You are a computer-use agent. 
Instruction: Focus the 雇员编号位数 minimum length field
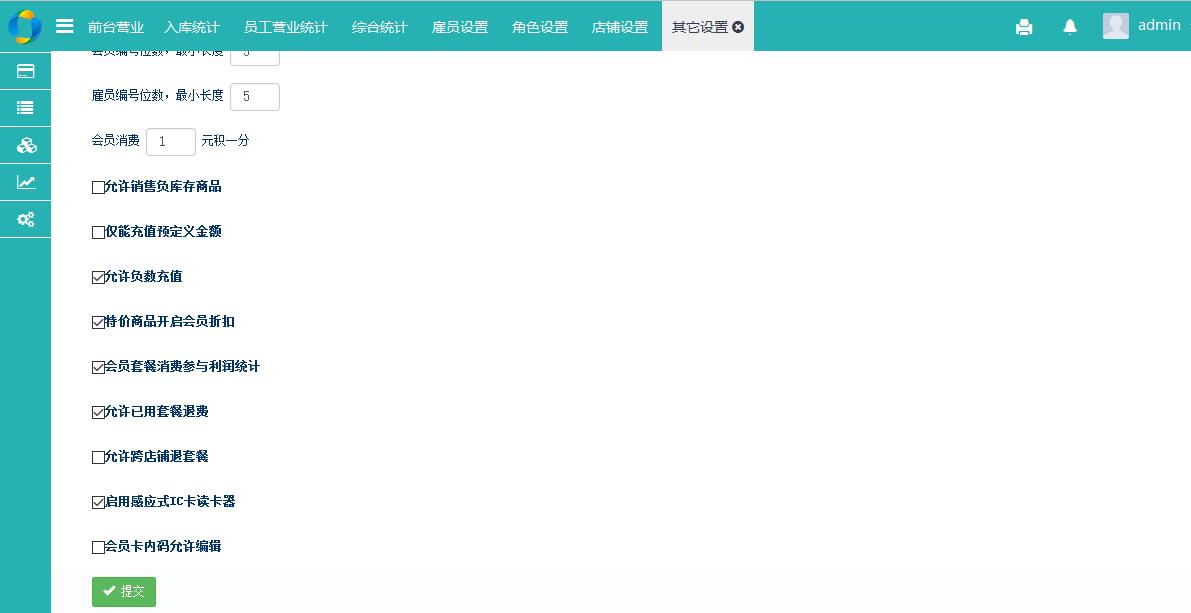[x=254, y=97]
